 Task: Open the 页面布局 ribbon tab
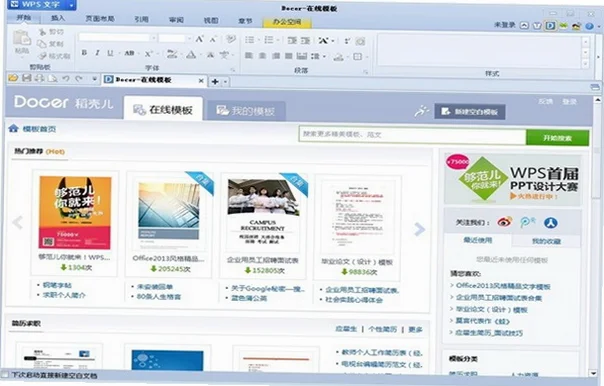[100, 18]
